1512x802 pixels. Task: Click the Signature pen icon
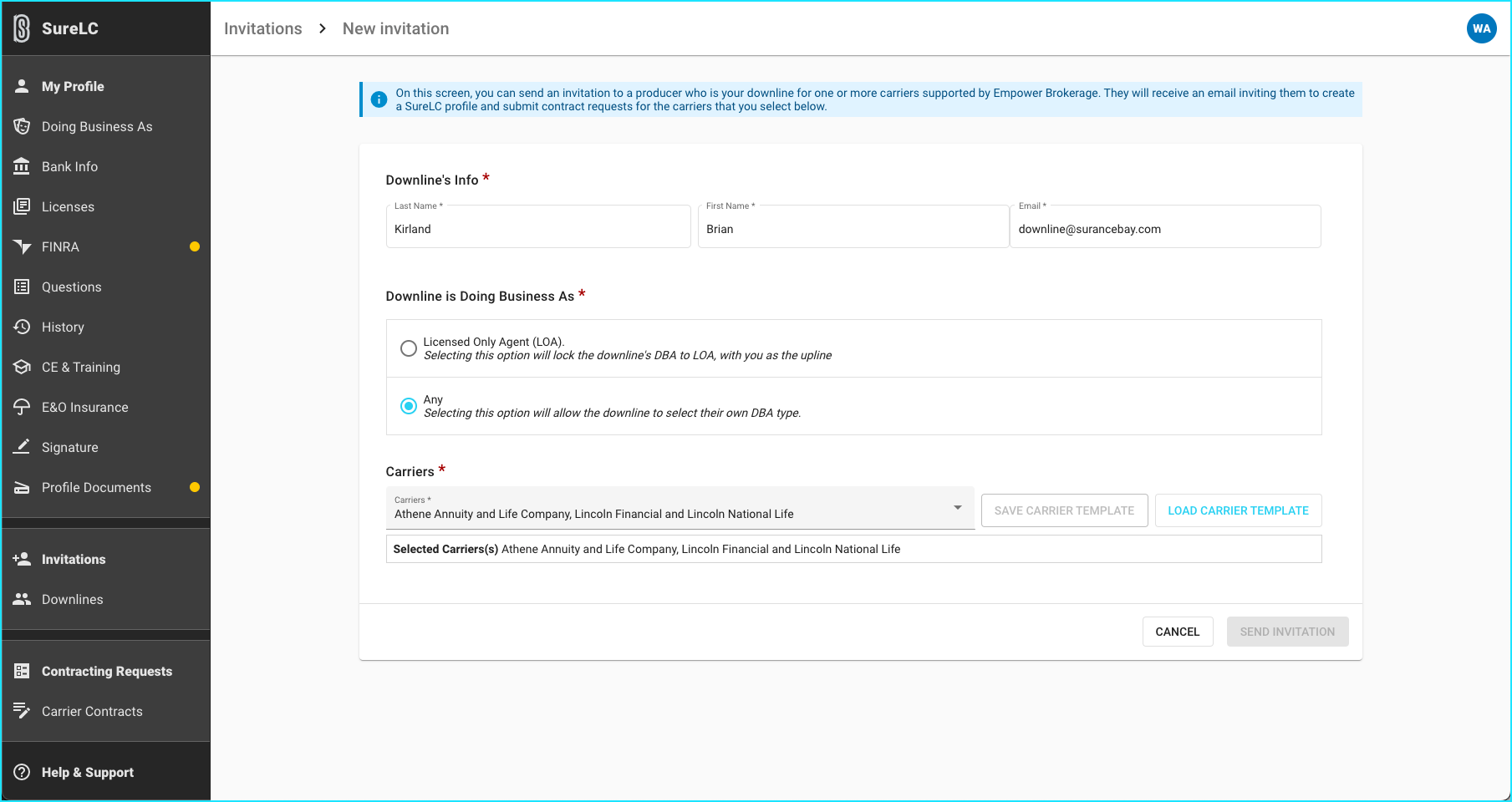[x=23, y=447]
